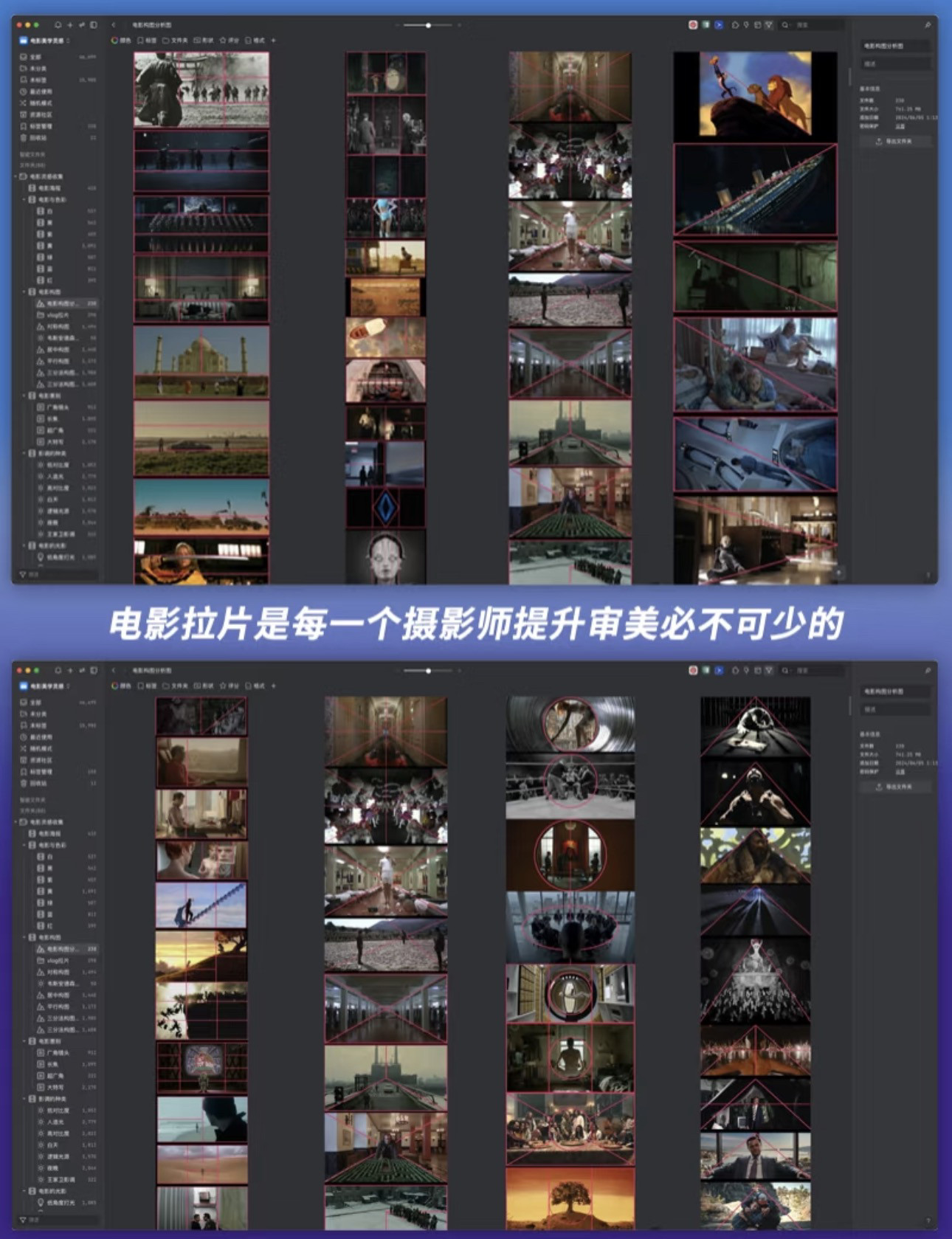Collapse the 电影景别 folder in the top window
The image size is (952, 1239).
[x=24, y=396]
